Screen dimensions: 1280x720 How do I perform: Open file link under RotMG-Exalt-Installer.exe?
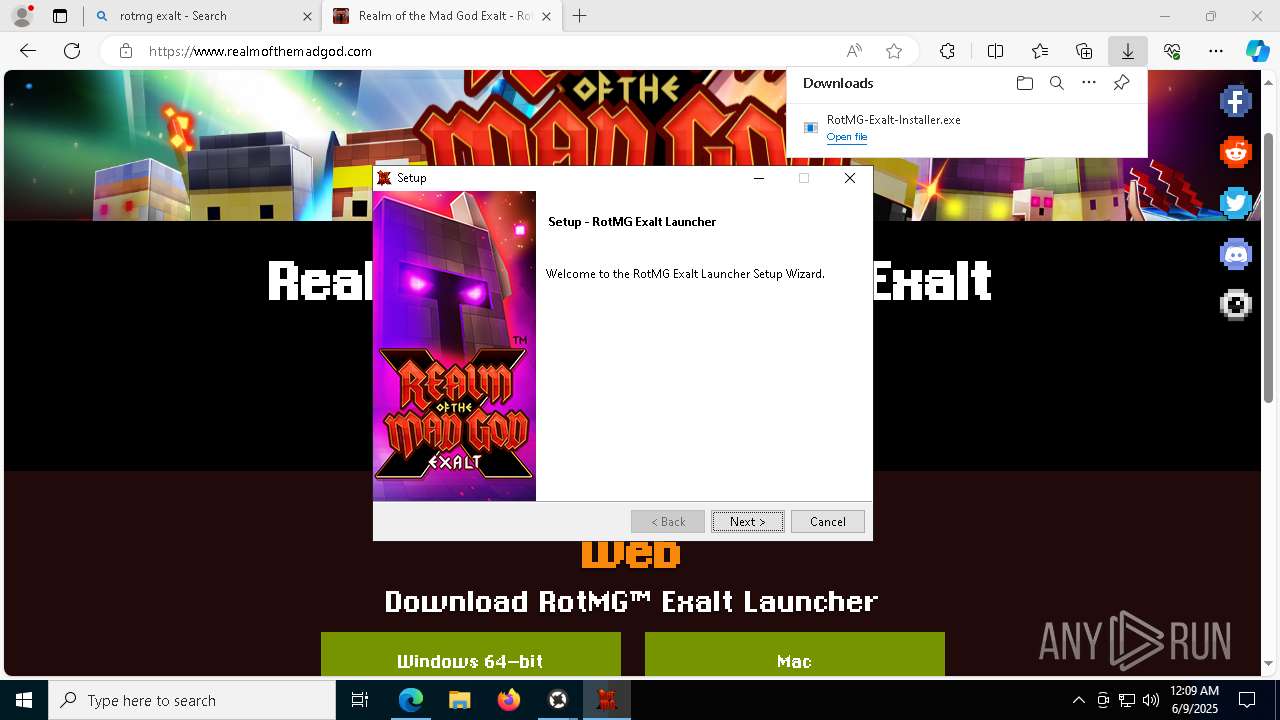(847, 137)
